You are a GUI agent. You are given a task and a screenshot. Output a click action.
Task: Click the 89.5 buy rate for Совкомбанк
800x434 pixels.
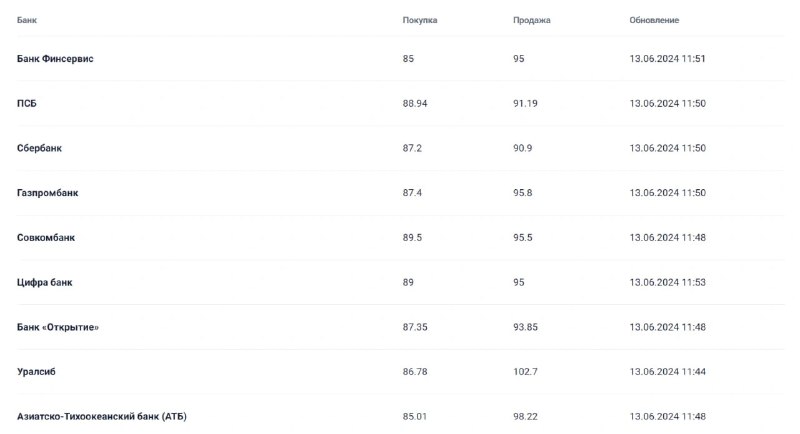pos(412,238)
